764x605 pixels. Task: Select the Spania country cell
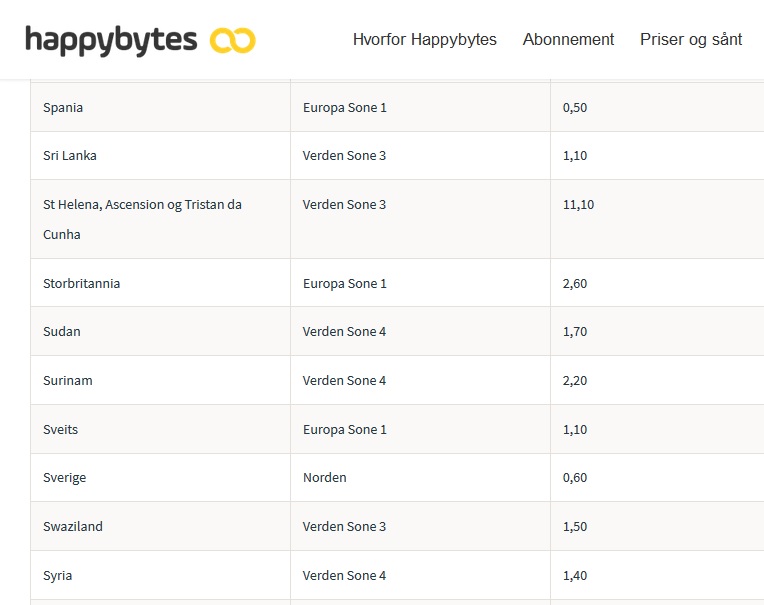point(160,107)
